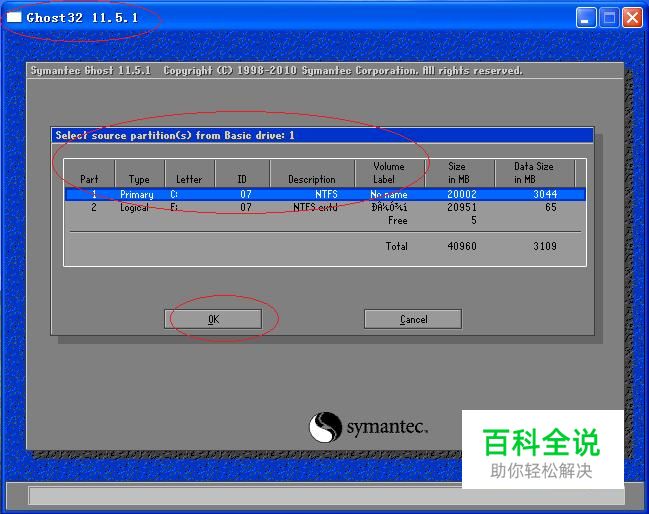Click the Symantec logo

point(368,427)
